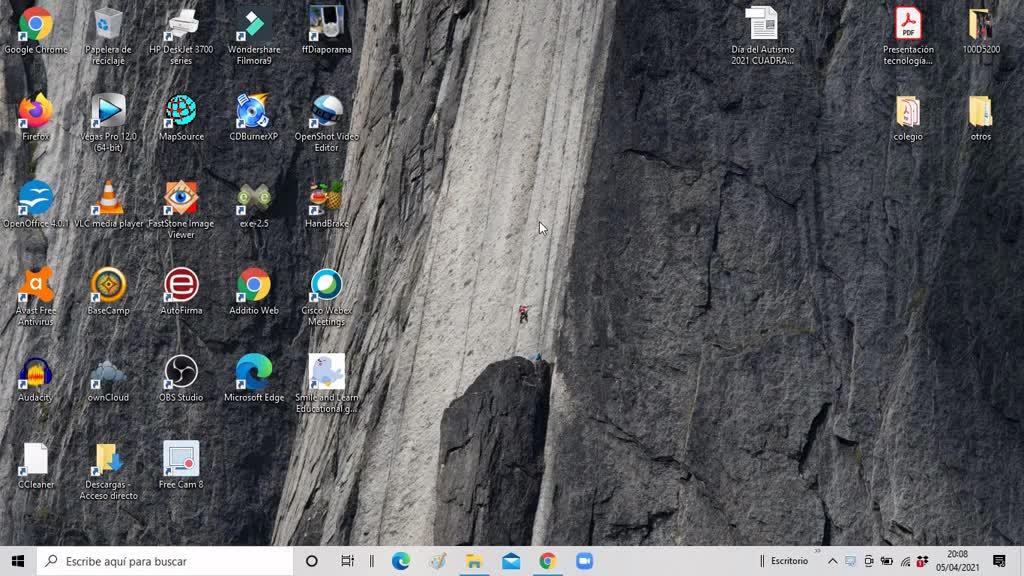Image resolution: width=1024 pixels, height=576 pixels.
Task: Launch the Wondershare Filmora9 desktop icon
Action: click(254, 36)
